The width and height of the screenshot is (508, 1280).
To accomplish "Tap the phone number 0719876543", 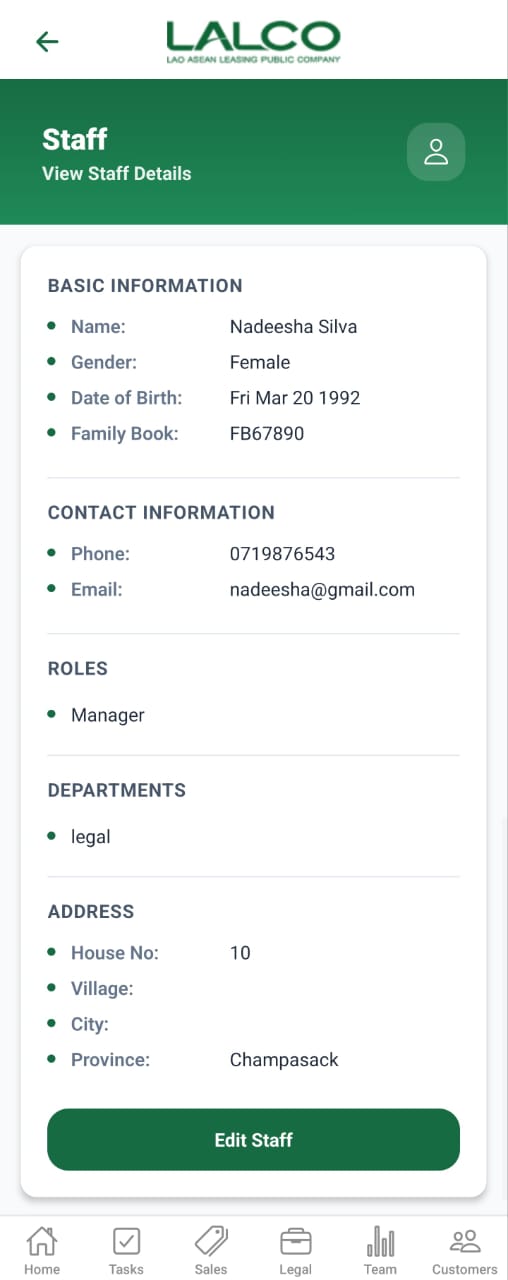I will 282,554.
